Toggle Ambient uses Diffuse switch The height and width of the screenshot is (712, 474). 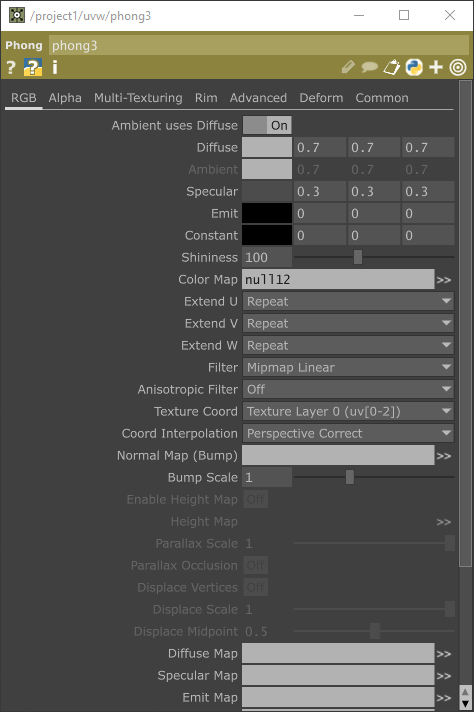(x=267, y=125)
